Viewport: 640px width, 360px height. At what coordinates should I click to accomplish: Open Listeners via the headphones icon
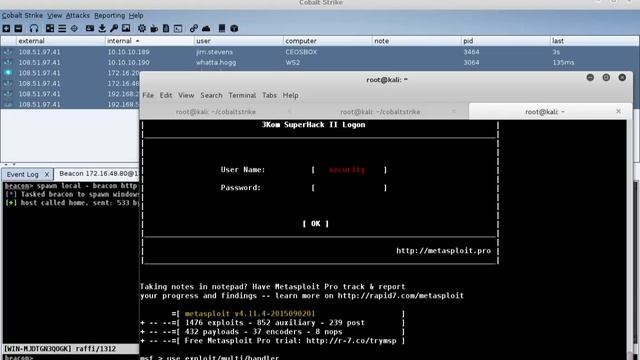click(x=34, y=29)
